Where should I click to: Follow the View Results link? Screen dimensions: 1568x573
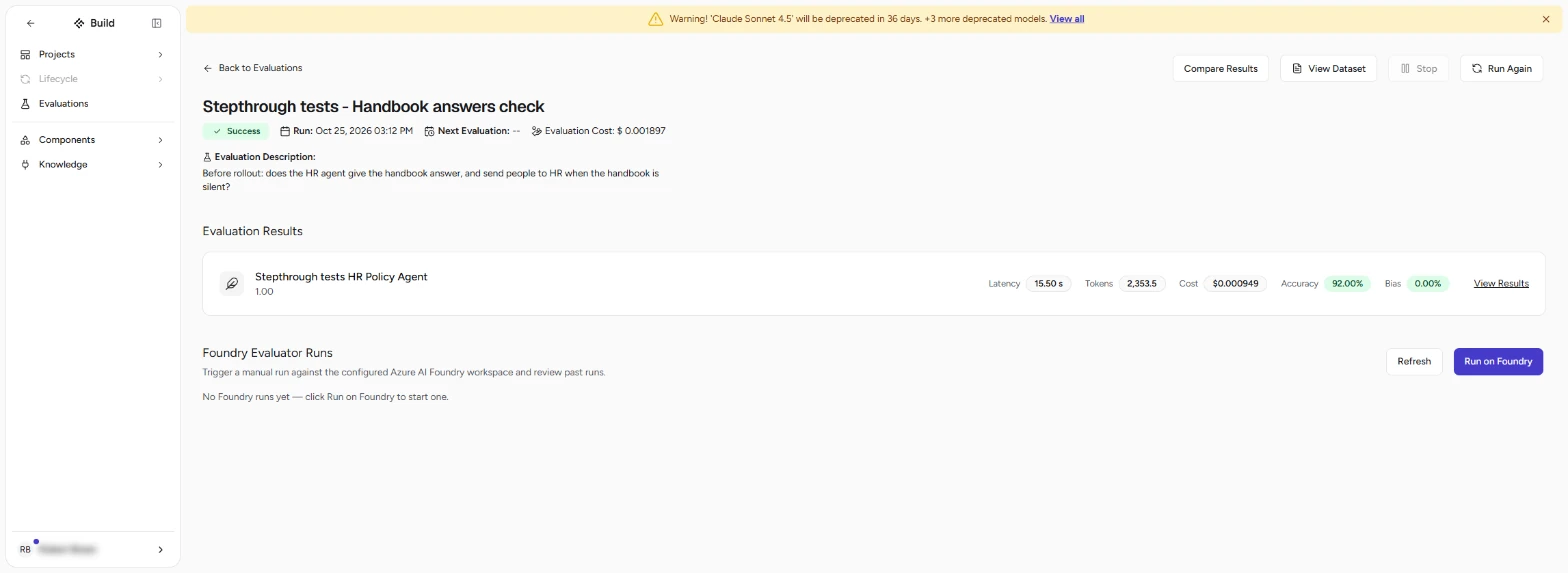(x=1501, y=284)
